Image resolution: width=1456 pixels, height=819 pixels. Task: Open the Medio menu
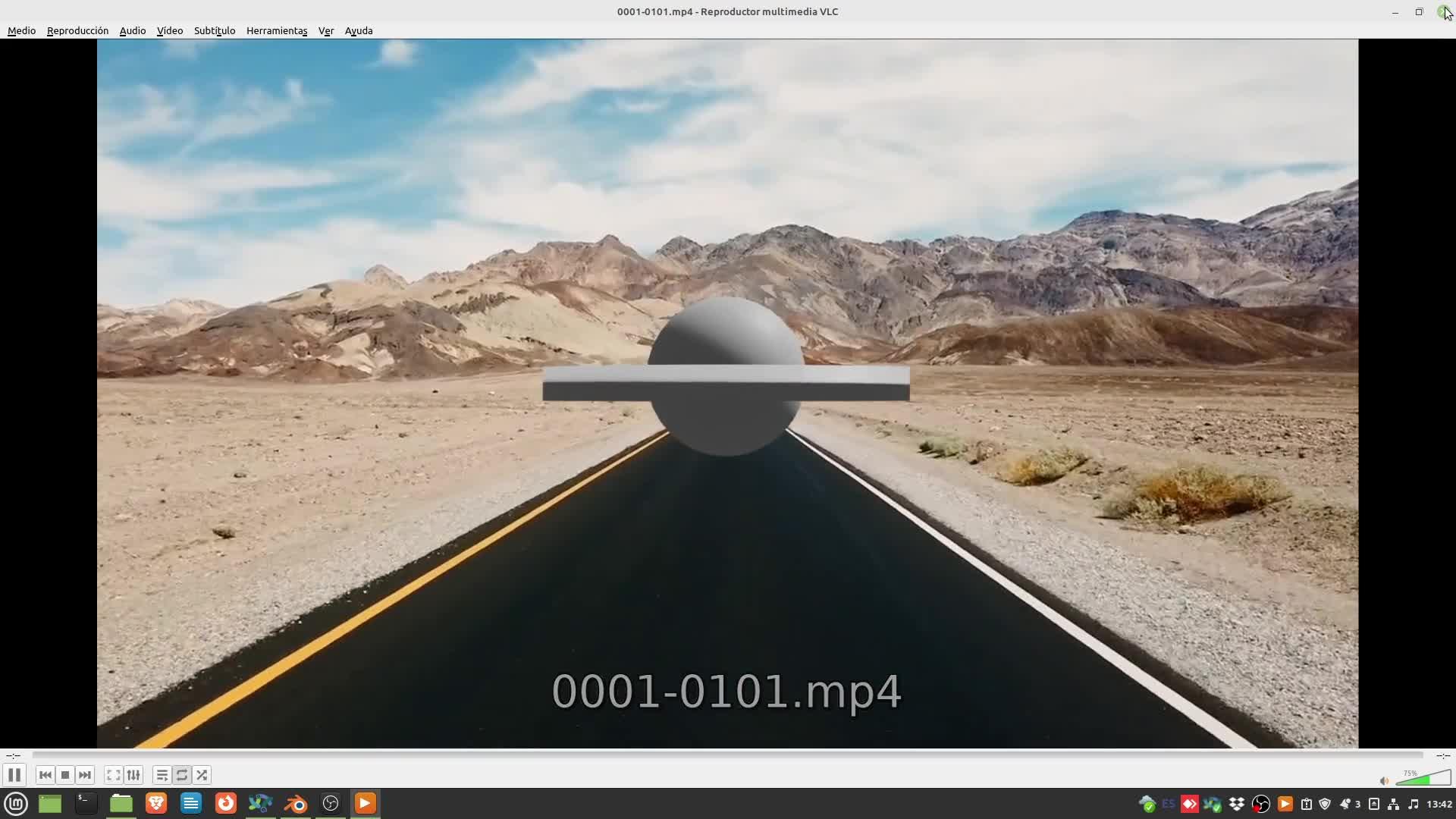tap(21, 30)
